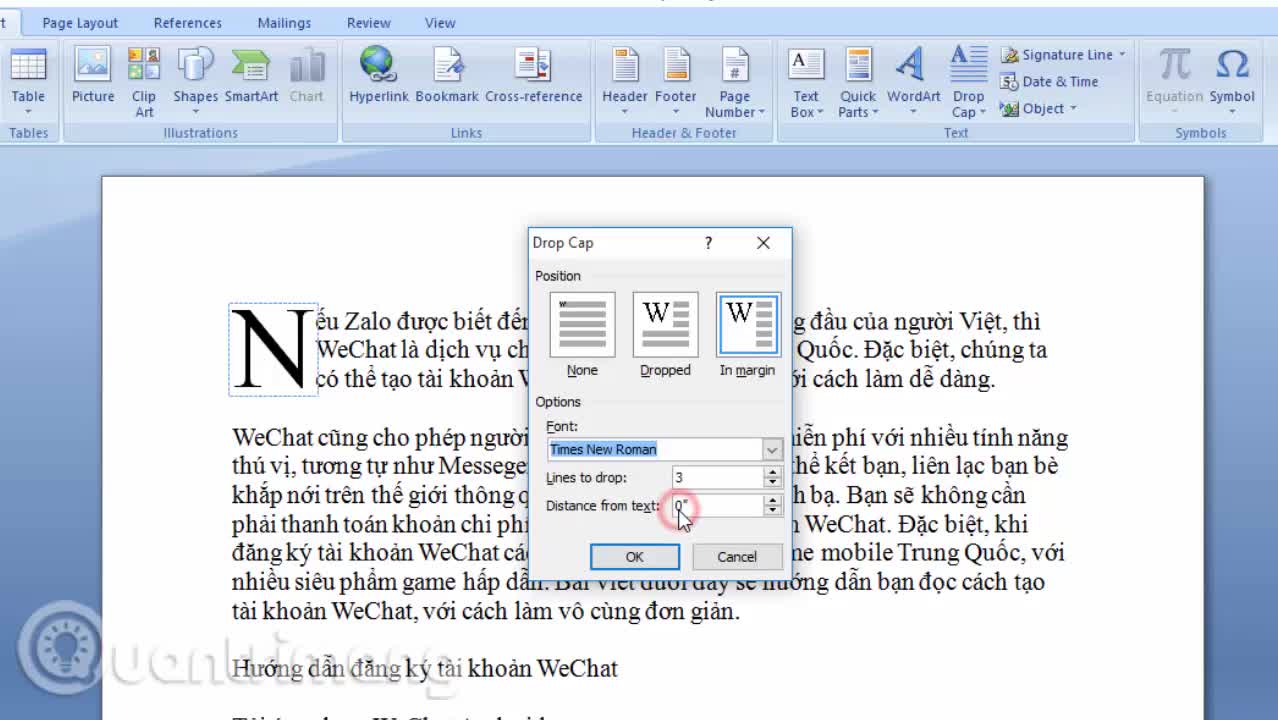Insert a Chart
The width and height of the screenshot is (1278, 720).
[x=307, y=76]
